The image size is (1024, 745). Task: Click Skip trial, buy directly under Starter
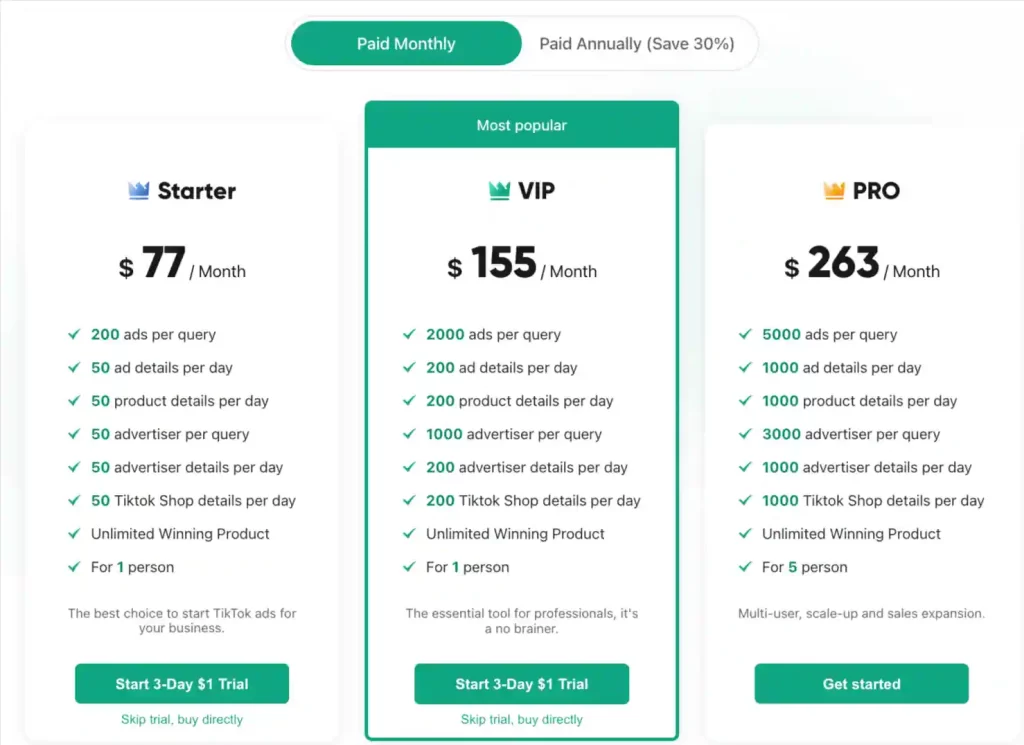(x=181, y=719)
